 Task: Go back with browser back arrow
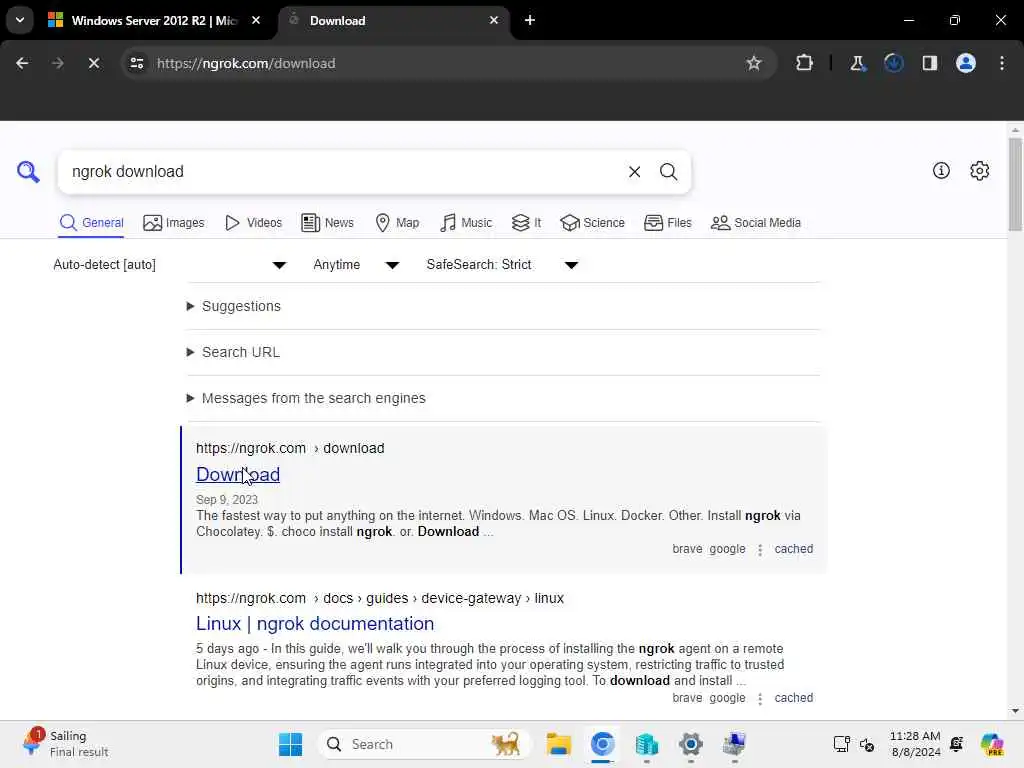coord(22,63)
